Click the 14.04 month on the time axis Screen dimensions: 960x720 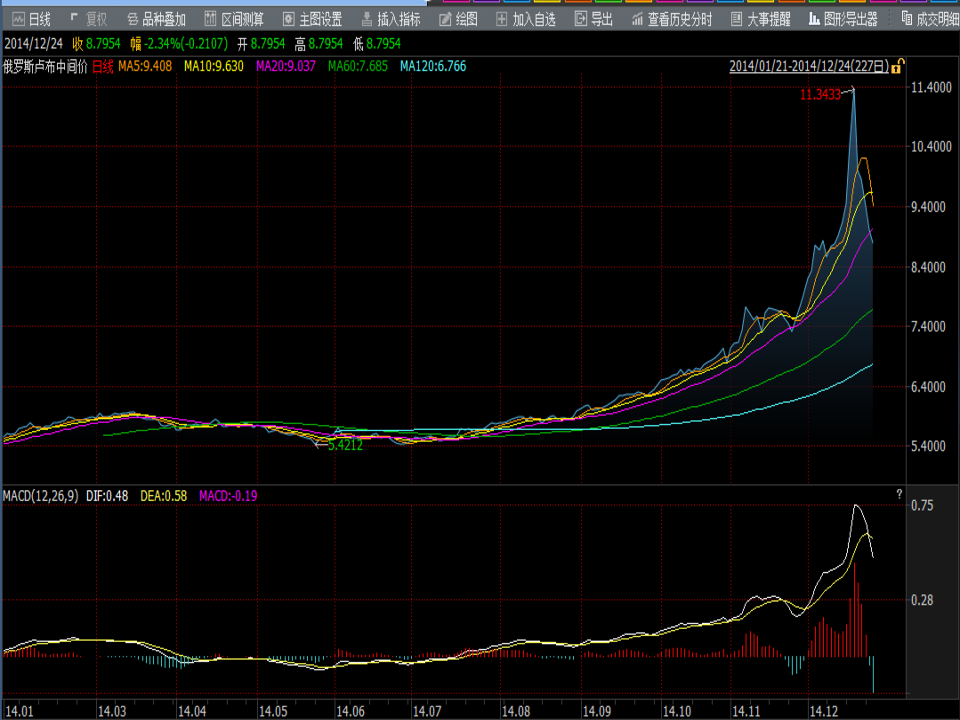point(192,711)
